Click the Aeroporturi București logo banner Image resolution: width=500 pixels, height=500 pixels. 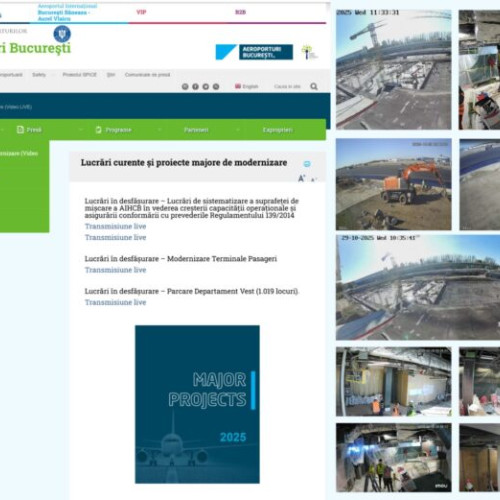[254, 52]
